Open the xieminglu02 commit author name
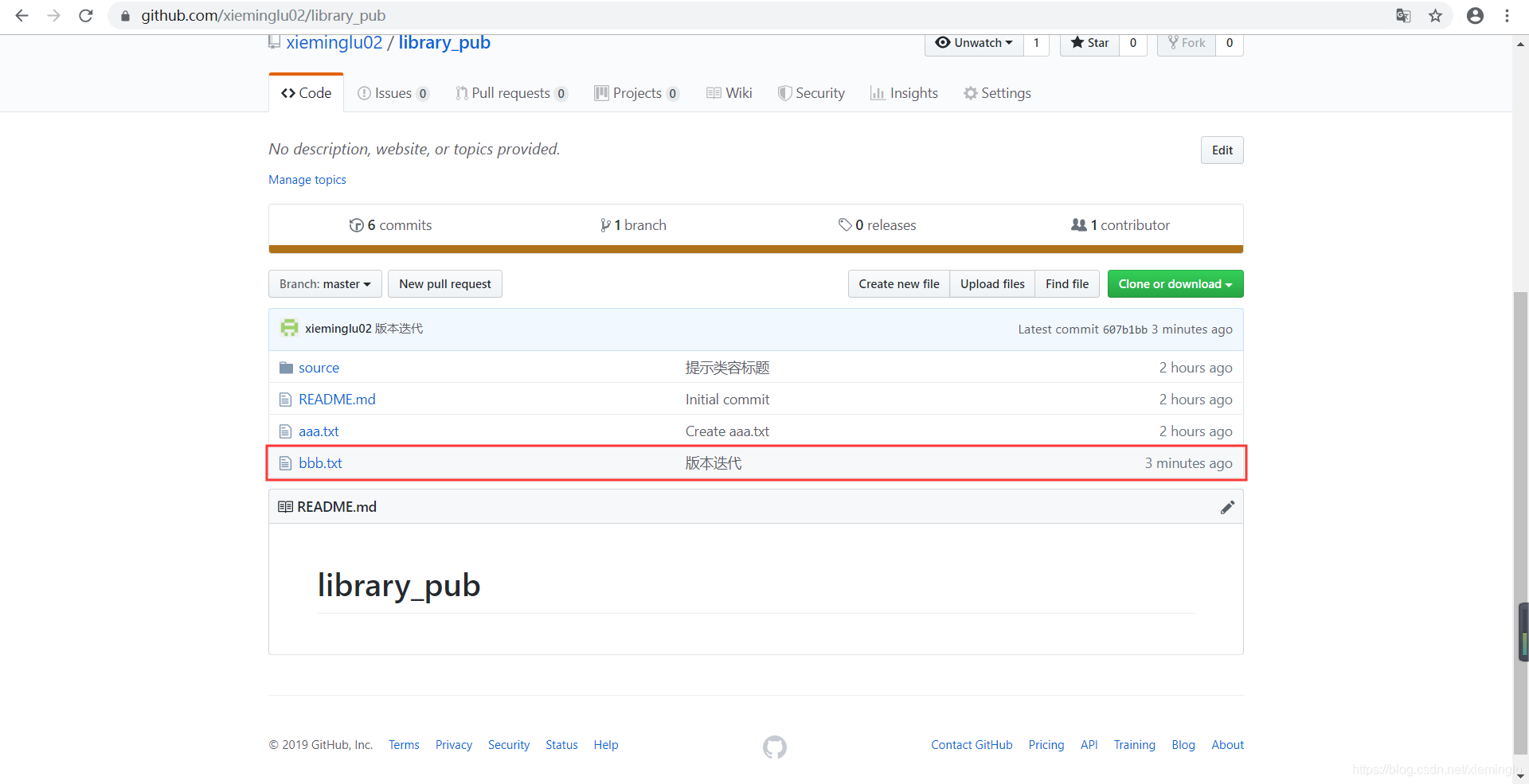 pos(338,329)
